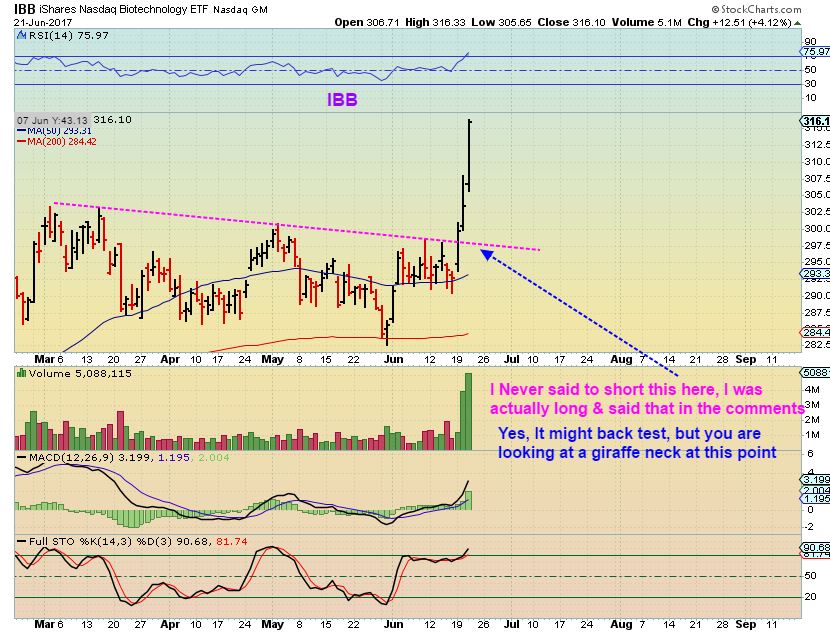Click the red 81.74 stochastic %D legend value

click(x=232, y=541)
